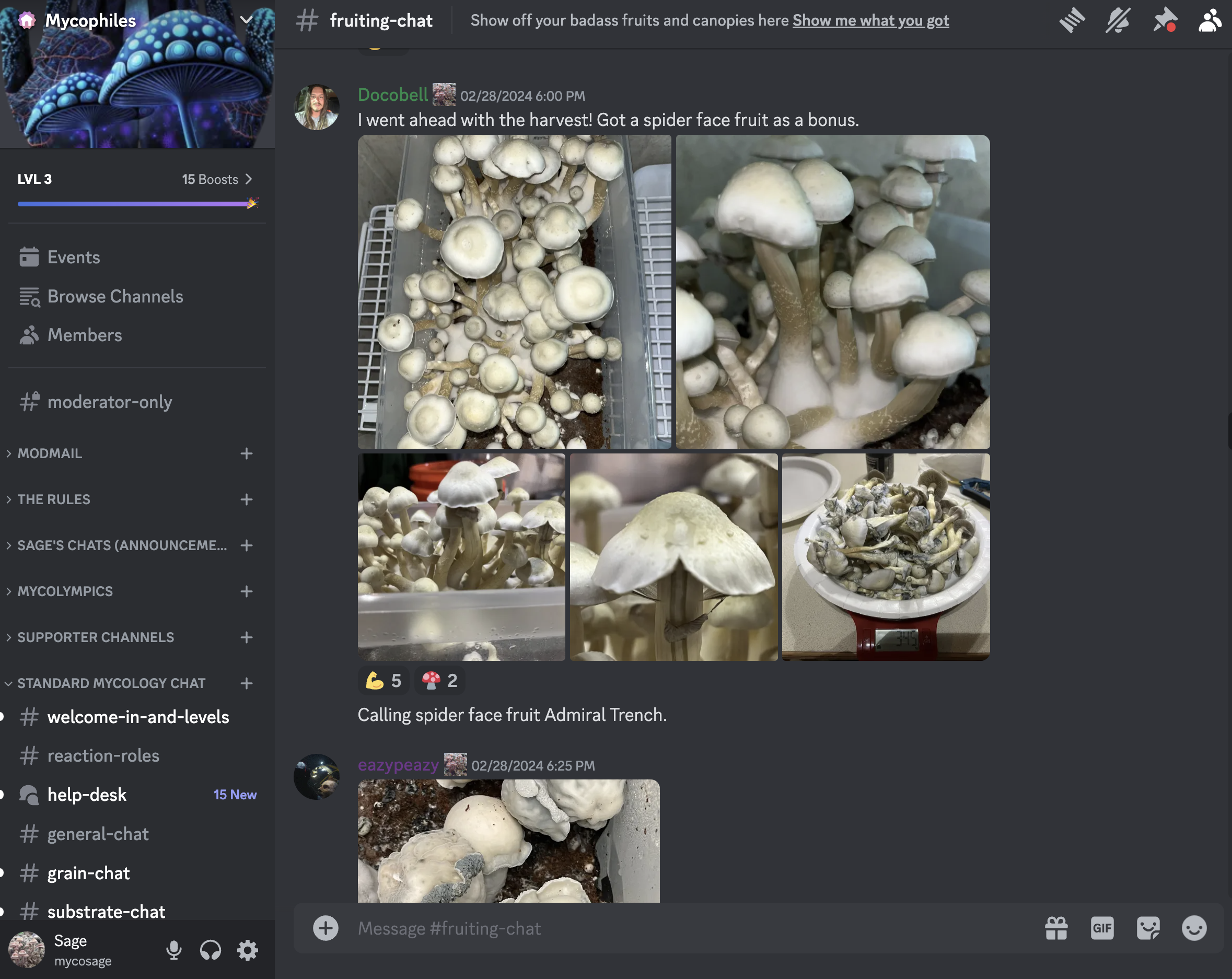
Task: Open Browse Channels
Action: click(x=115, y=296)
